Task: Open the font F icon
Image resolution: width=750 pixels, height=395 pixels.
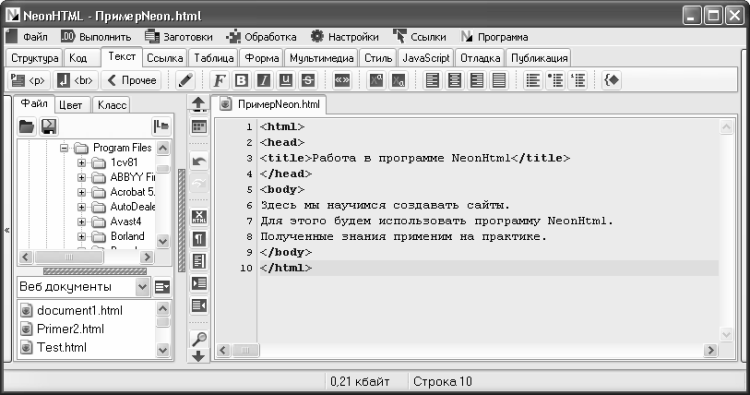Action: pyautogui.click(x=219, y=80)
